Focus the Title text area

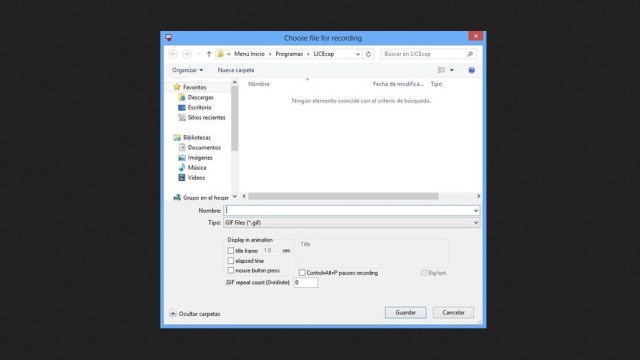click(373, 253)
